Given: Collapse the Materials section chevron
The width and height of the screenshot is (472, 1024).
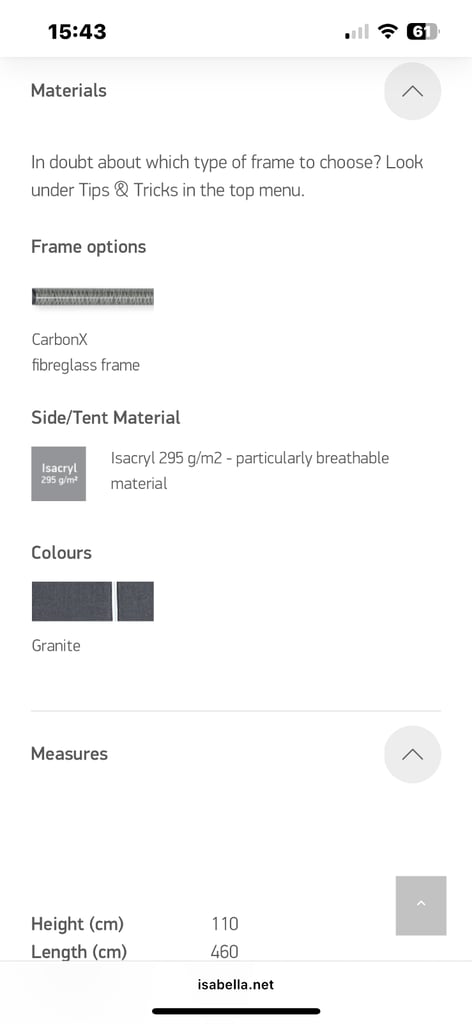Looking at the screenshot, I should [x=412, y=91].
